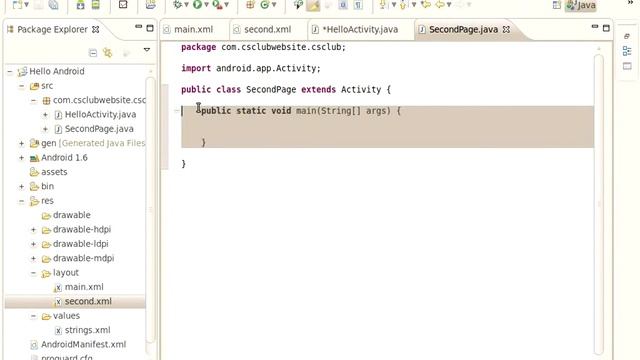Open the Debug dropdown arrow
This screenshot has width=640, height=360.
click(187, 5)
